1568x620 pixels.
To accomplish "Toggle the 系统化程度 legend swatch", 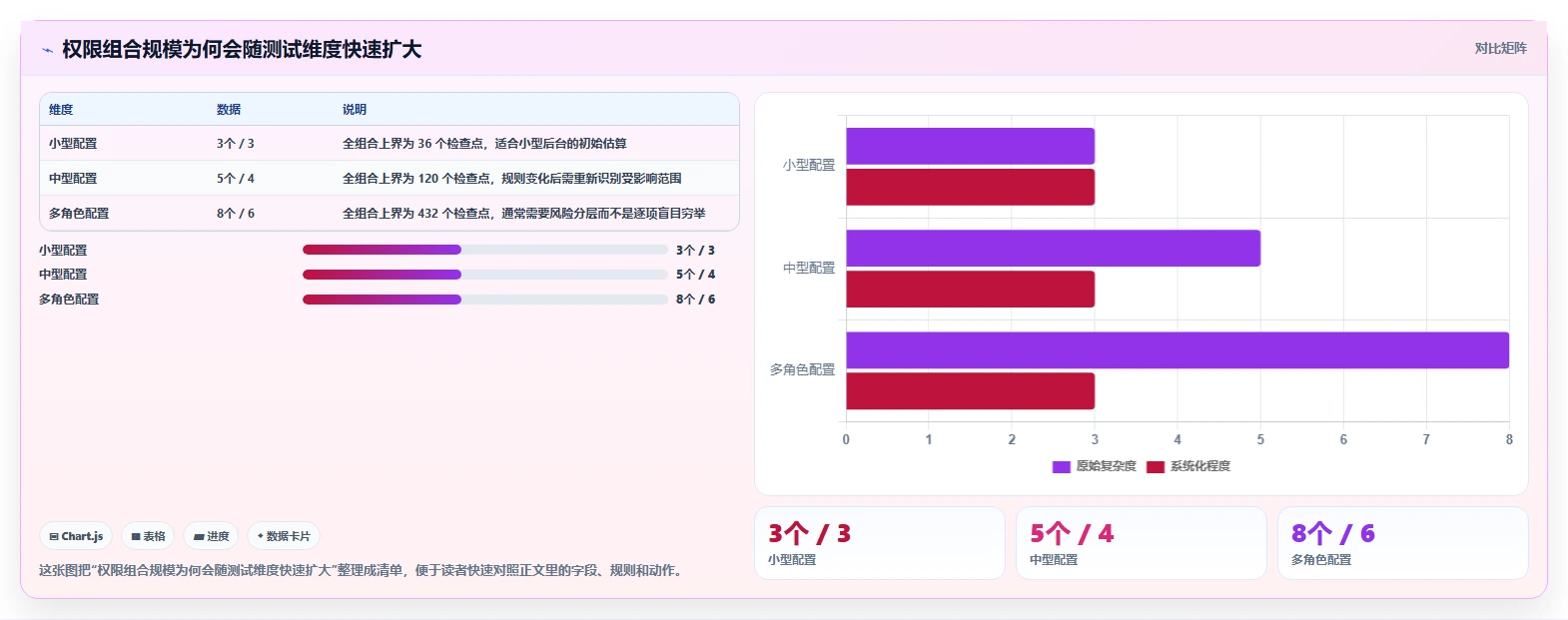I will pyautogui.click(x=1156, y=466).
